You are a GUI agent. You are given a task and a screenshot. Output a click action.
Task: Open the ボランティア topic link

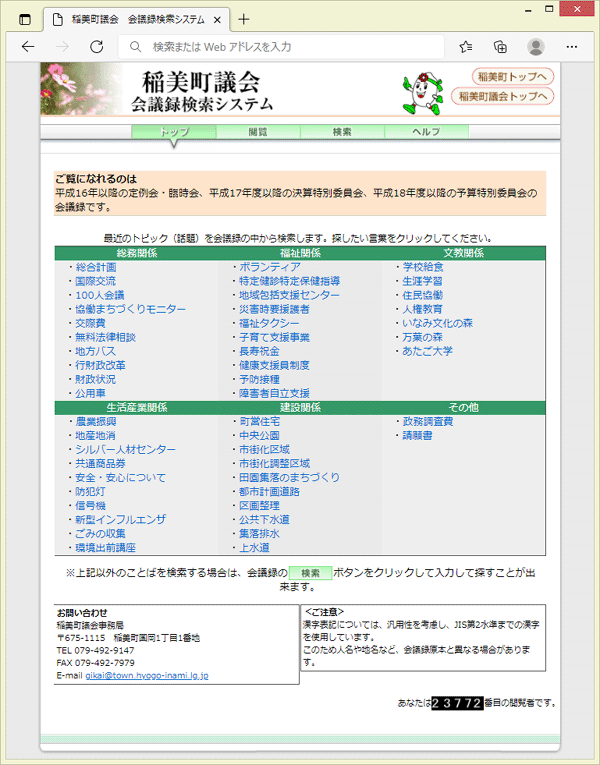[x=270, y=267]
